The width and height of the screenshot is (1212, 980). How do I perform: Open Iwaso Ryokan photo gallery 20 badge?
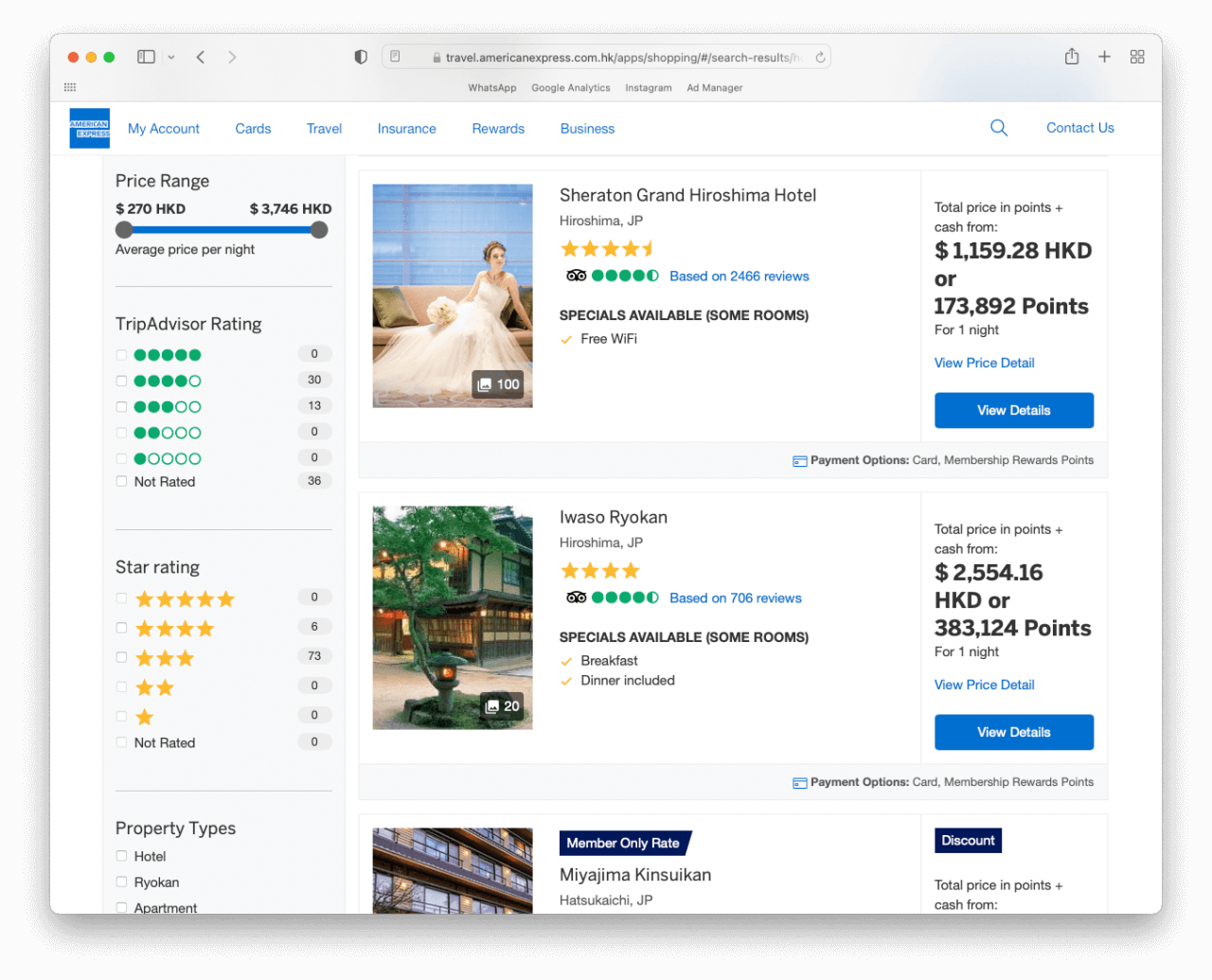coord(502,706)
